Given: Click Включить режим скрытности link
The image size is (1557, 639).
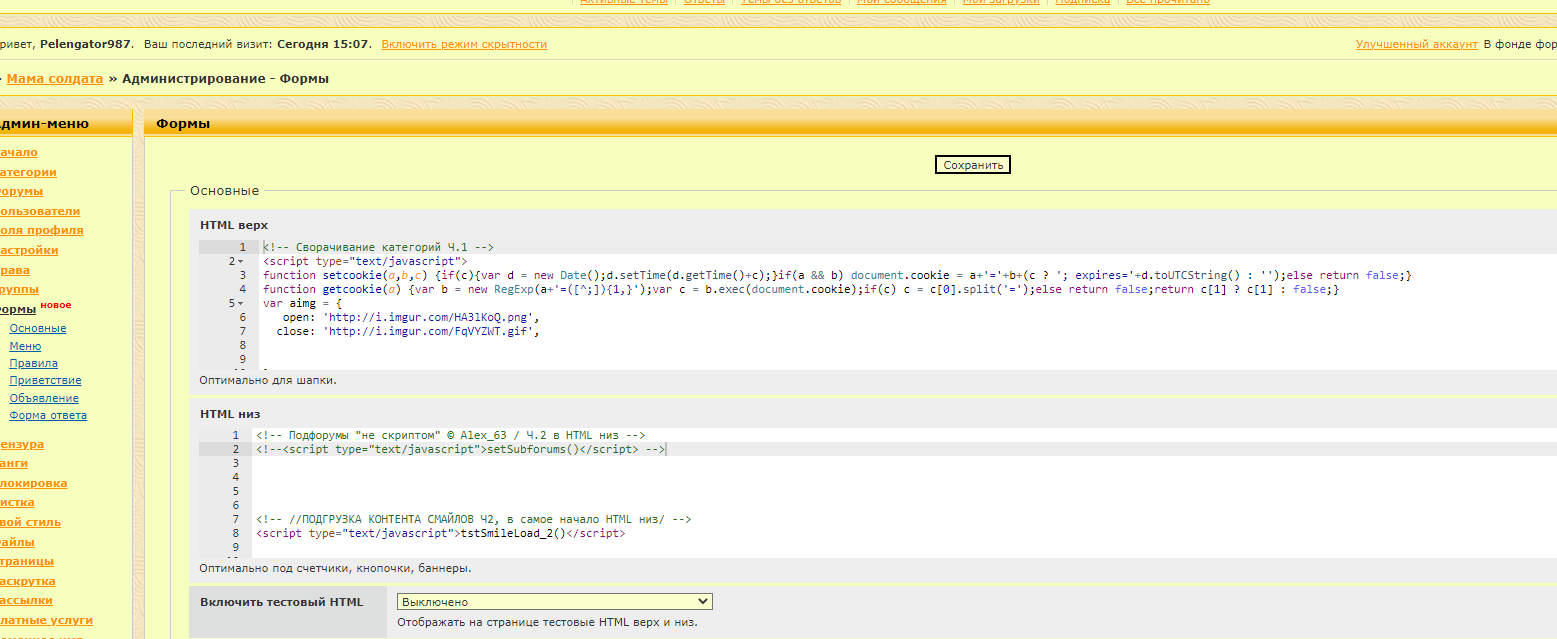Looking at the screenshot, I should point(464,44).
